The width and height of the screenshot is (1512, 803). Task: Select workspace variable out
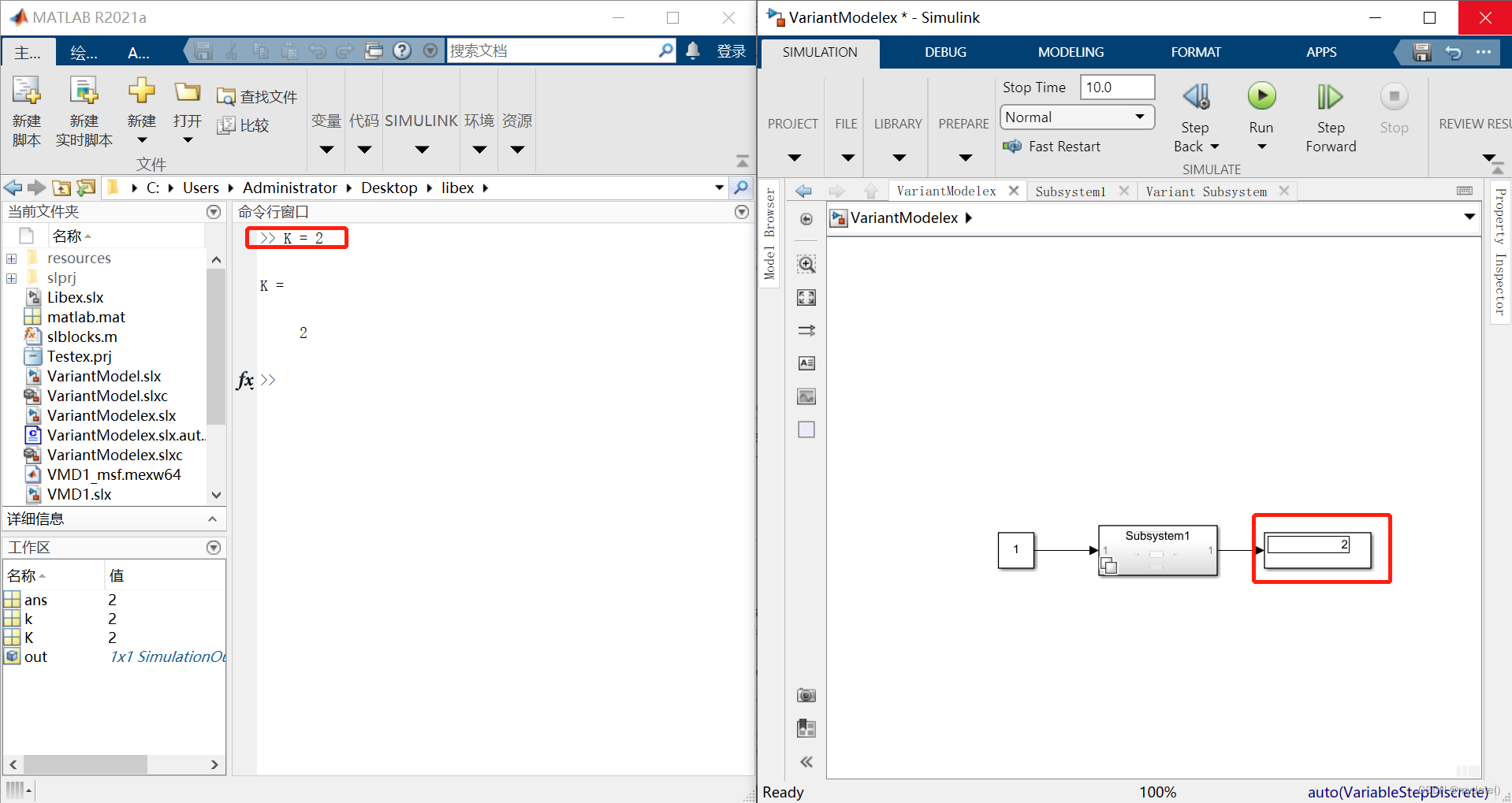(x=35, y=657)
